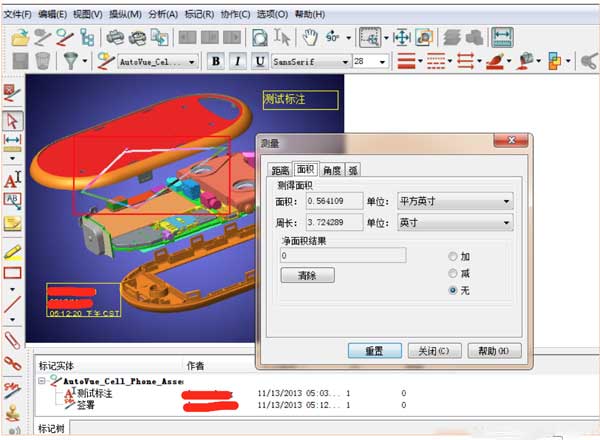Screen dimensions: 600x440
Task: Click the 周长 value field 3.724289
Action: (334, 222)
